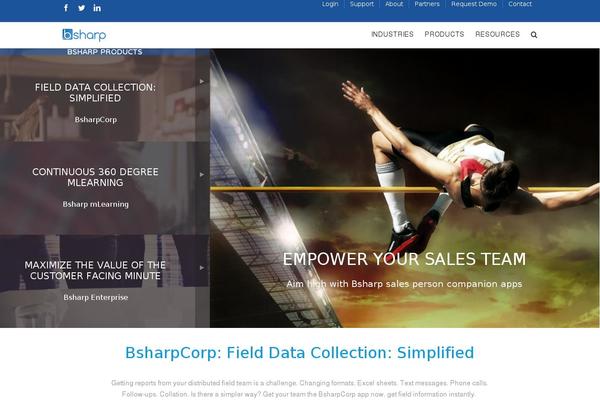Viewport: 600px width, 400px height.
Task: Open the Facebook social icon
Action: tap(66, 8)
